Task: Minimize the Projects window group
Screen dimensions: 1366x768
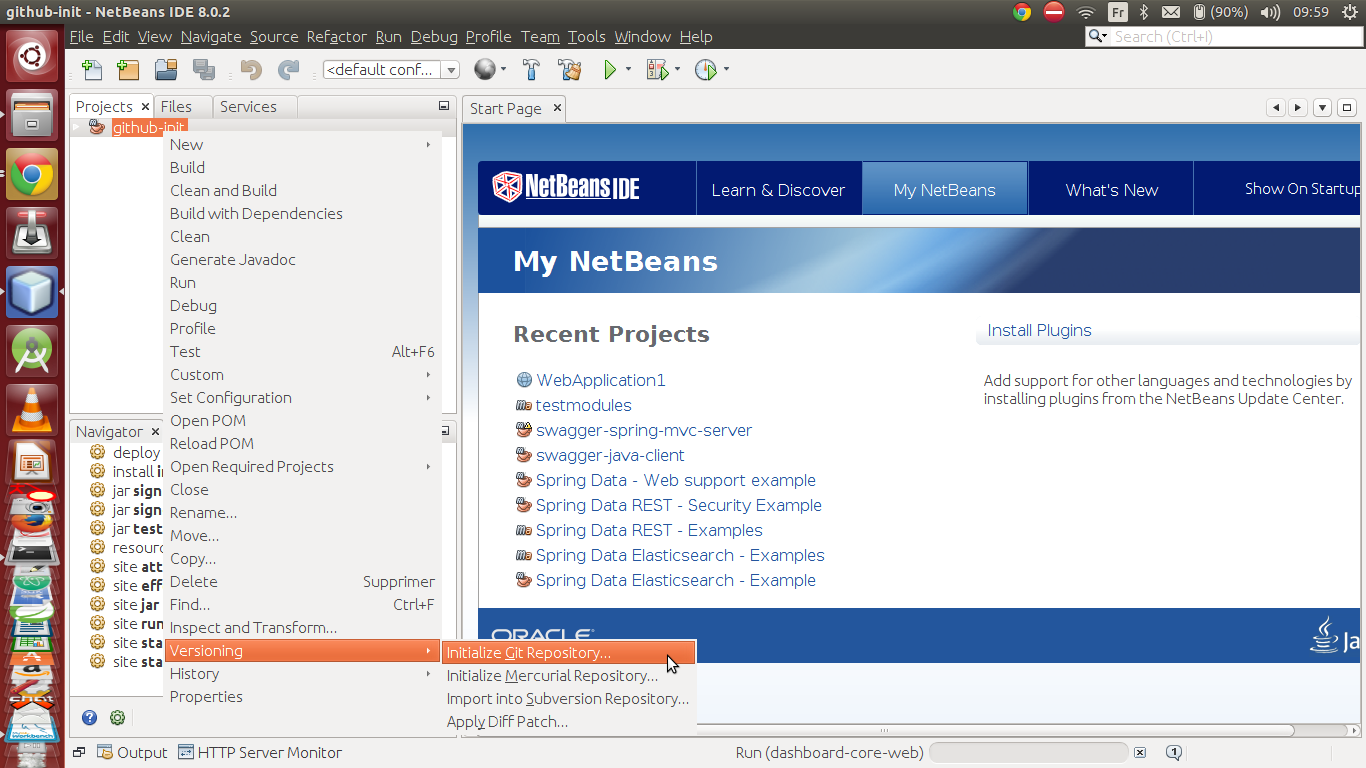Action: [x=444, y=106]
